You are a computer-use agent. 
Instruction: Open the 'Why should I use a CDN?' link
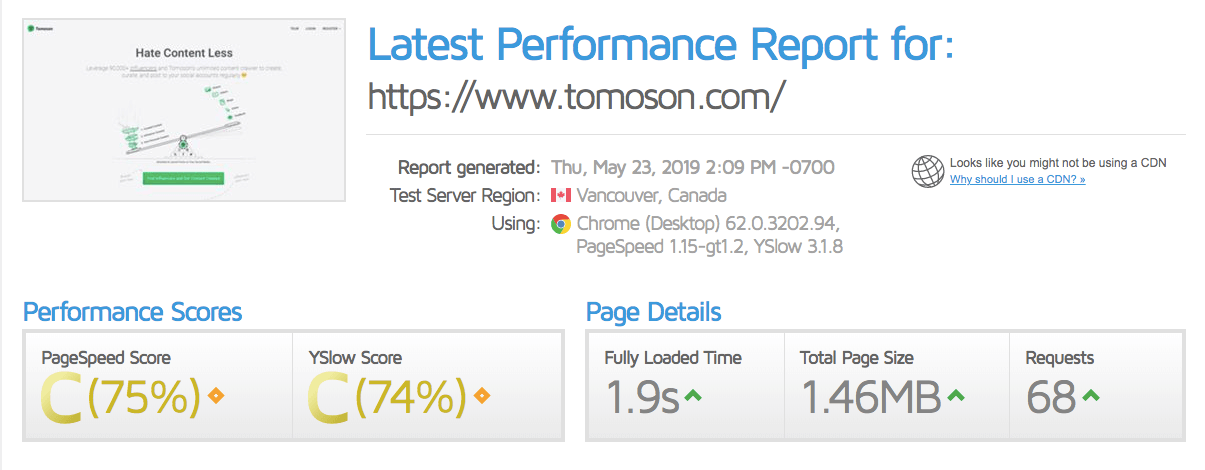coord(1017,179)
